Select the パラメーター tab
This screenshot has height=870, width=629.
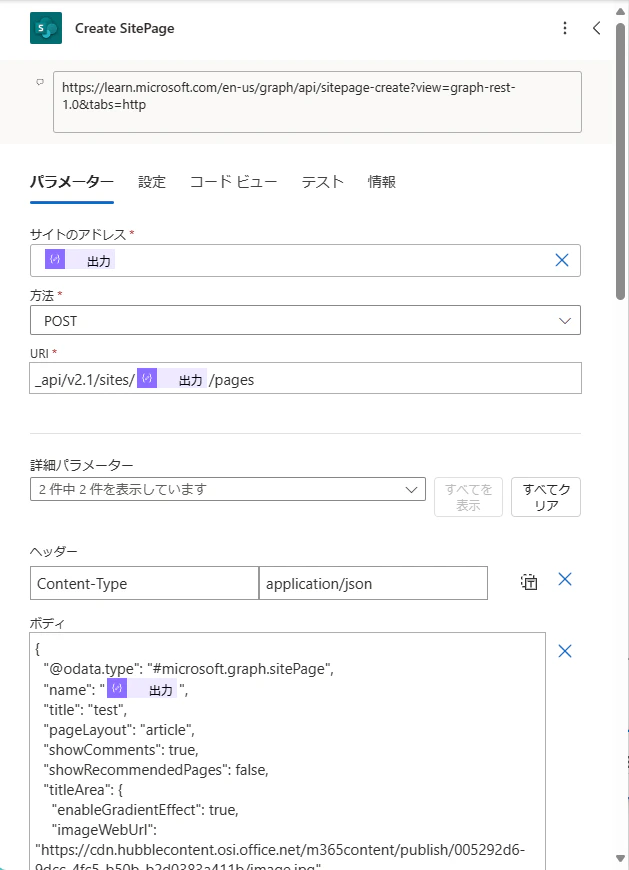(x=72, y=182)
